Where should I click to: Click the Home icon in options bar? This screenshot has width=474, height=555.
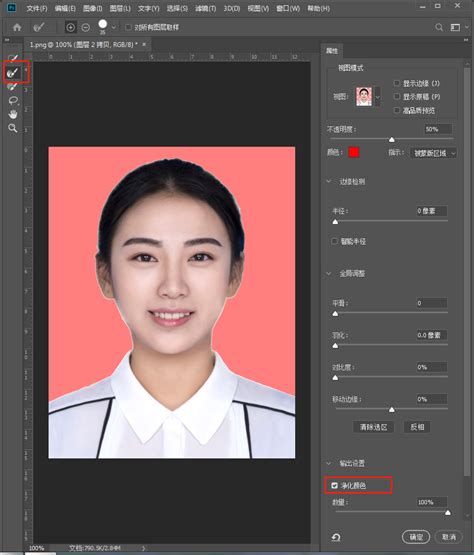[x=17, y=27]
